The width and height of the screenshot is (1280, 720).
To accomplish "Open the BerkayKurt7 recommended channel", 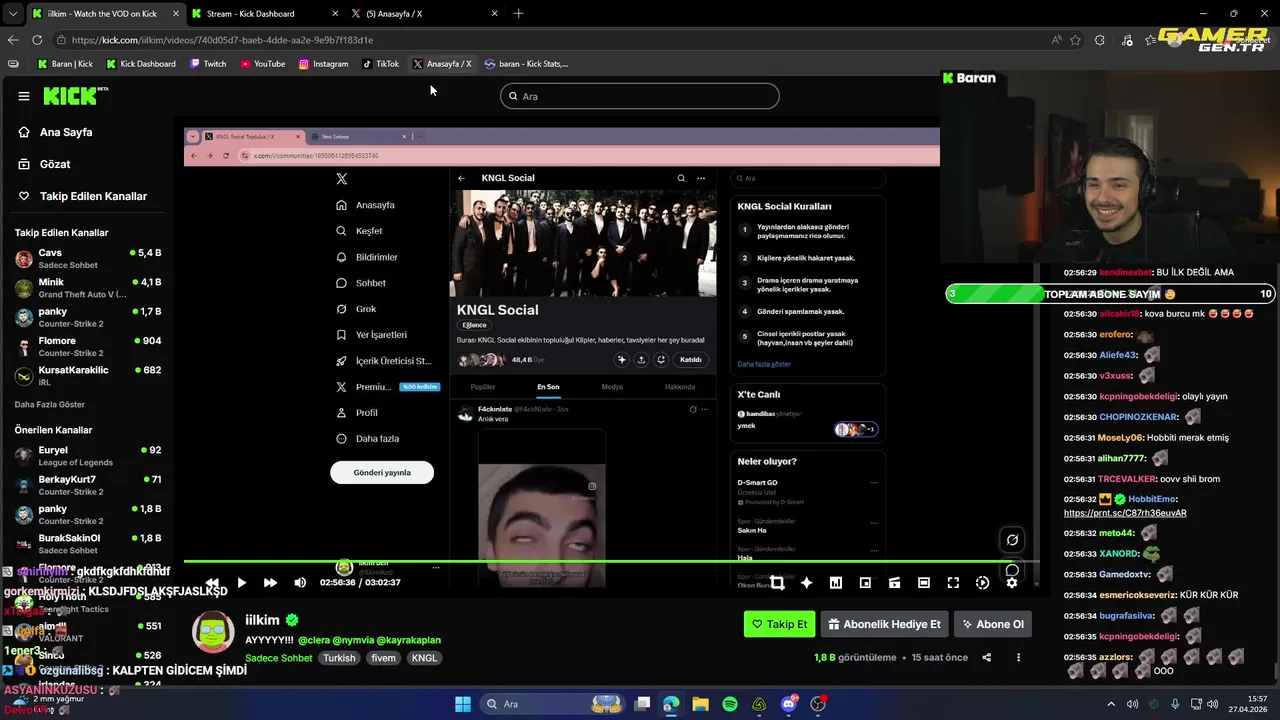I will pyautogui.click(x=88, y=485).
